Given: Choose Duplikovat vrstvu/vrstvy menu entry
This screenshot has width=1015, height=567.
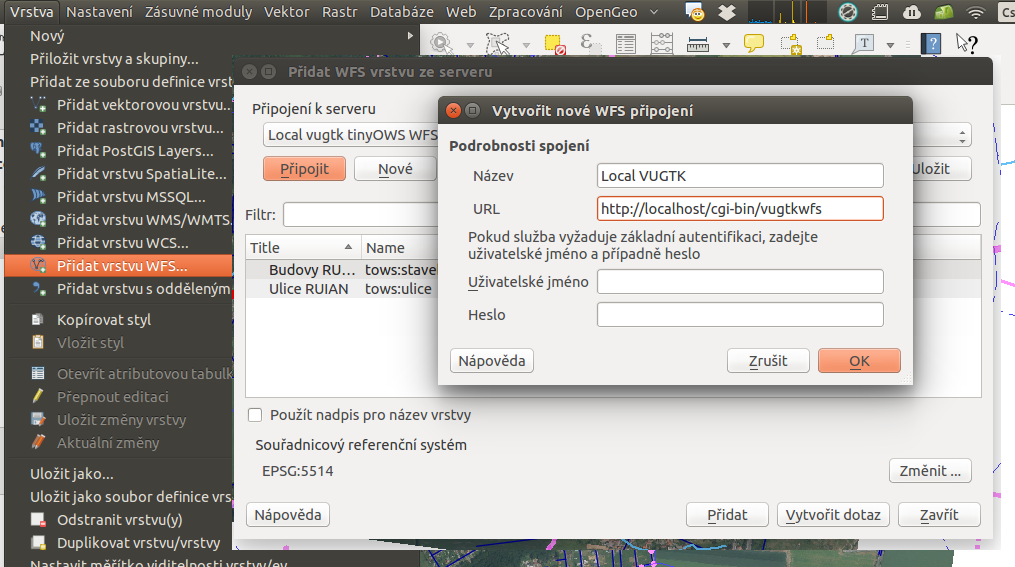Looking at the screenshot, I should 118,543.
